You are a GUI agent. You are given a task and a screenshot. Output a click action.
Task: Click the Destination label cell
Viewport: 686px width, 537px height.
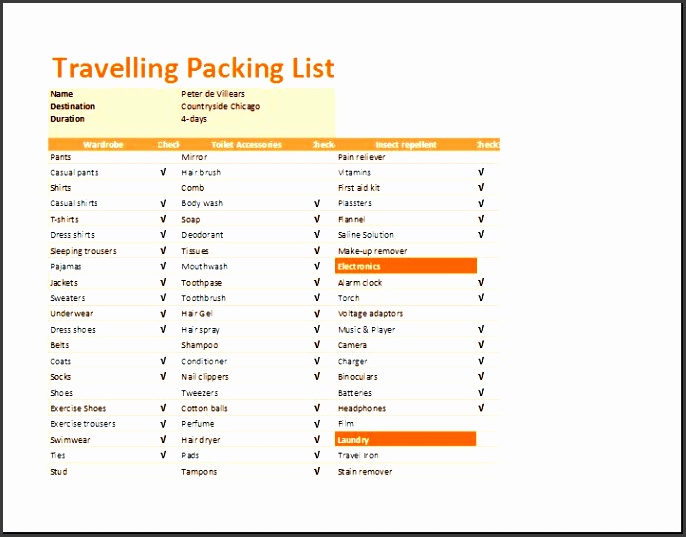(73, 106)
